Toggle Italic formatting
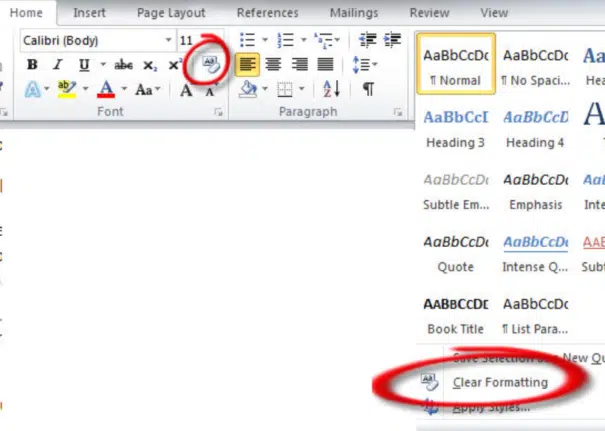 (x=58, y=64)
